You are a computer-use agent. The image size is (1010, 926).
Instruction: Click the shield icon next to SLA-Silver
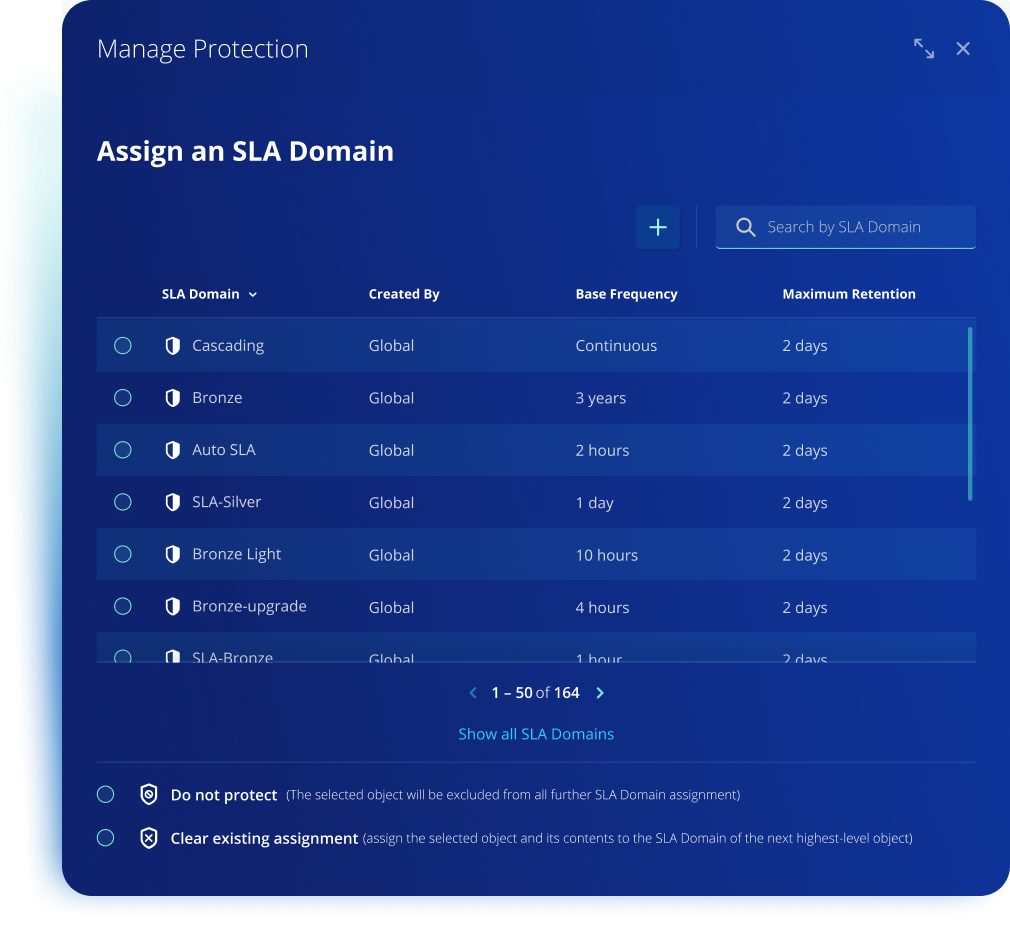pyautogui.click(x=173, y=502)
